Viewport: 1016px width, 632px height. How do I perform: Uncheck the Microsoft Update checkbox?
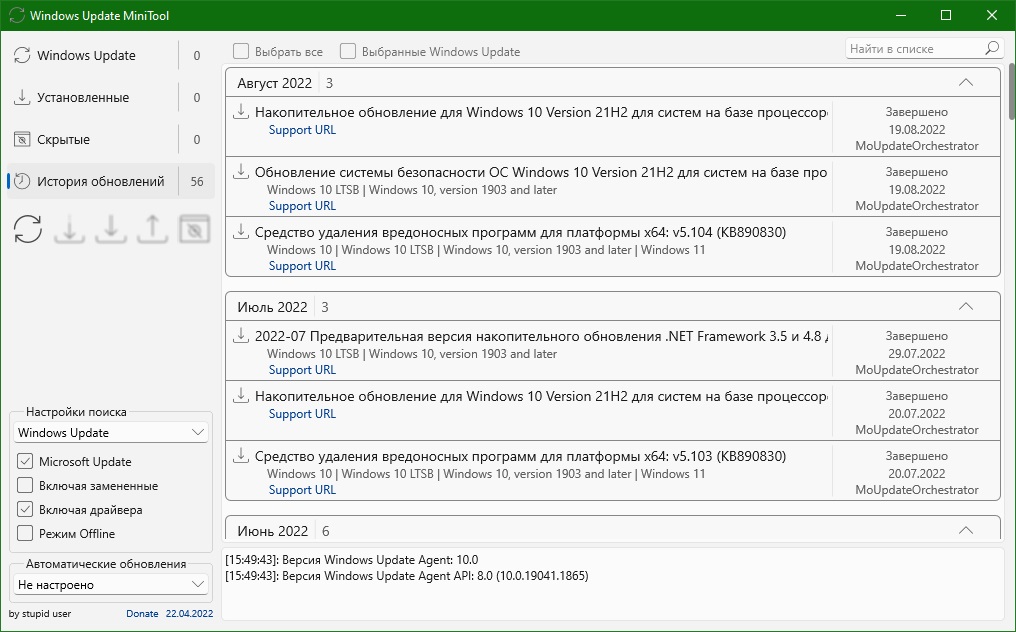[25, 462]
